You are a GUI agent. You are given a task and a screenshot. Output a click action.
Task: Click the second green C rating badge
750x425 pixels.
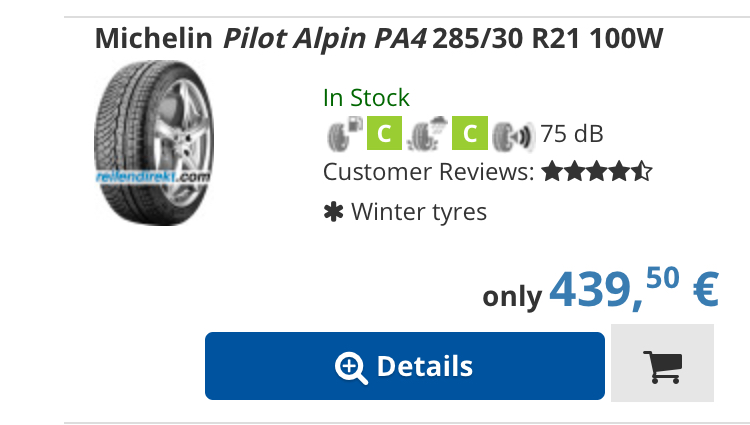coord(469,133)
